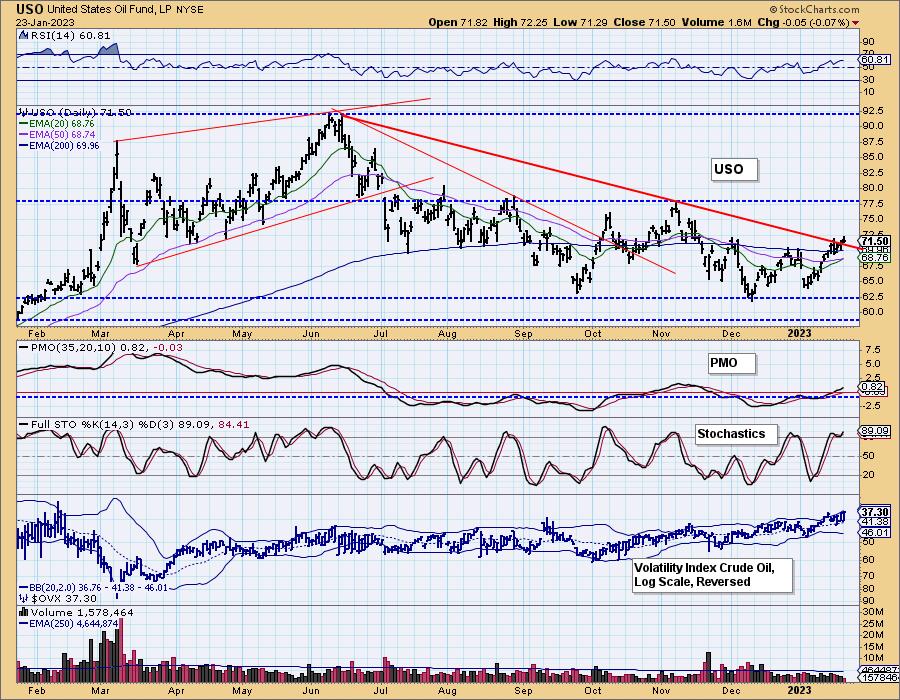Click the StockCharts.com watermark link
Screen dimensions: 900x700
(x=814, y=9)
